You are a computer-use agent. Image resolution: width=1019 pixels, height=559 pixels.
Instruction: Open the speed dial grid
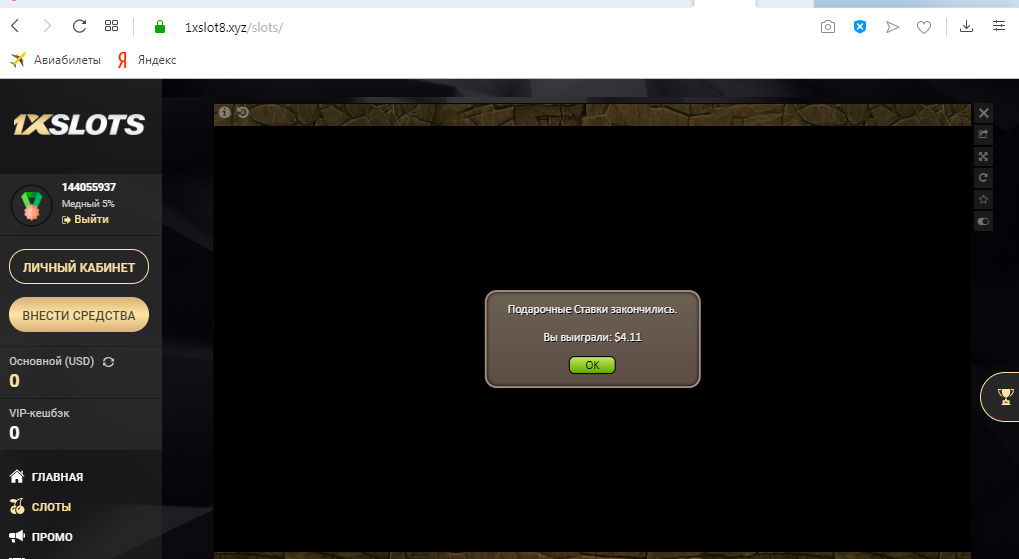click(x=111, y=26)
